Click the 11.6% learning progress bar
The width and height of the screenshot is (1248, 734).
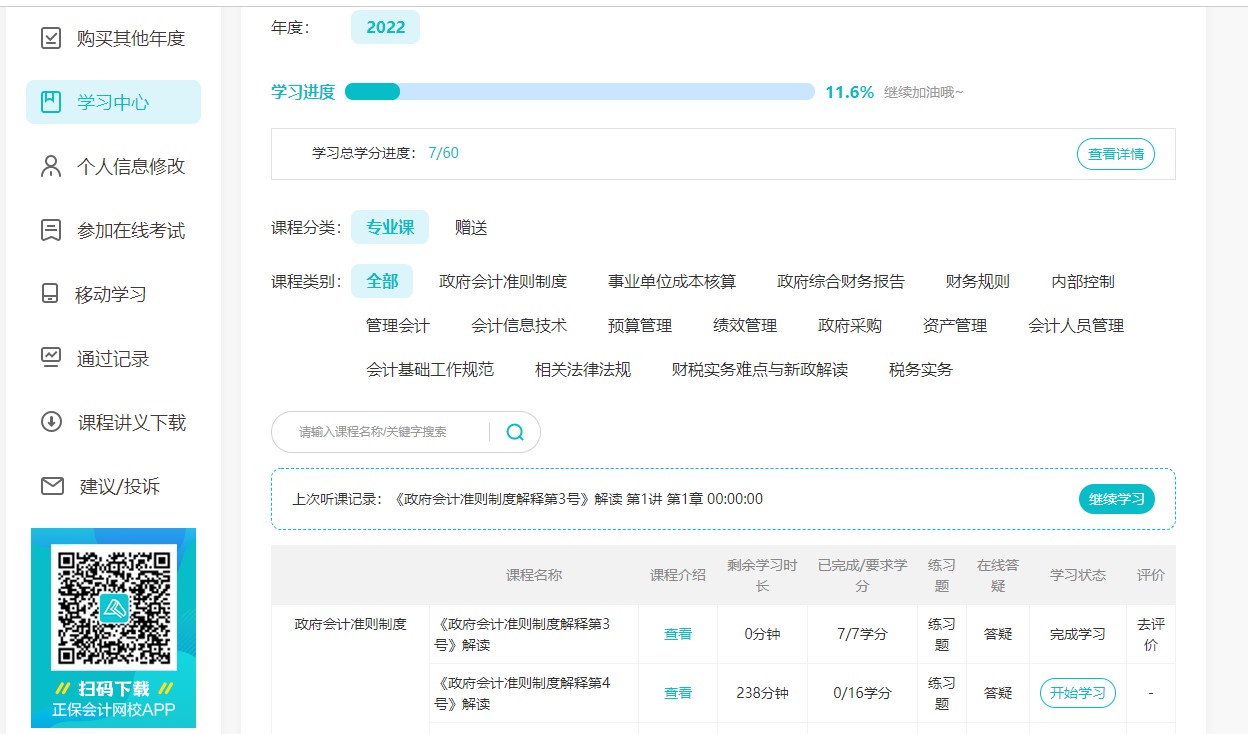[x=578, y=91]
